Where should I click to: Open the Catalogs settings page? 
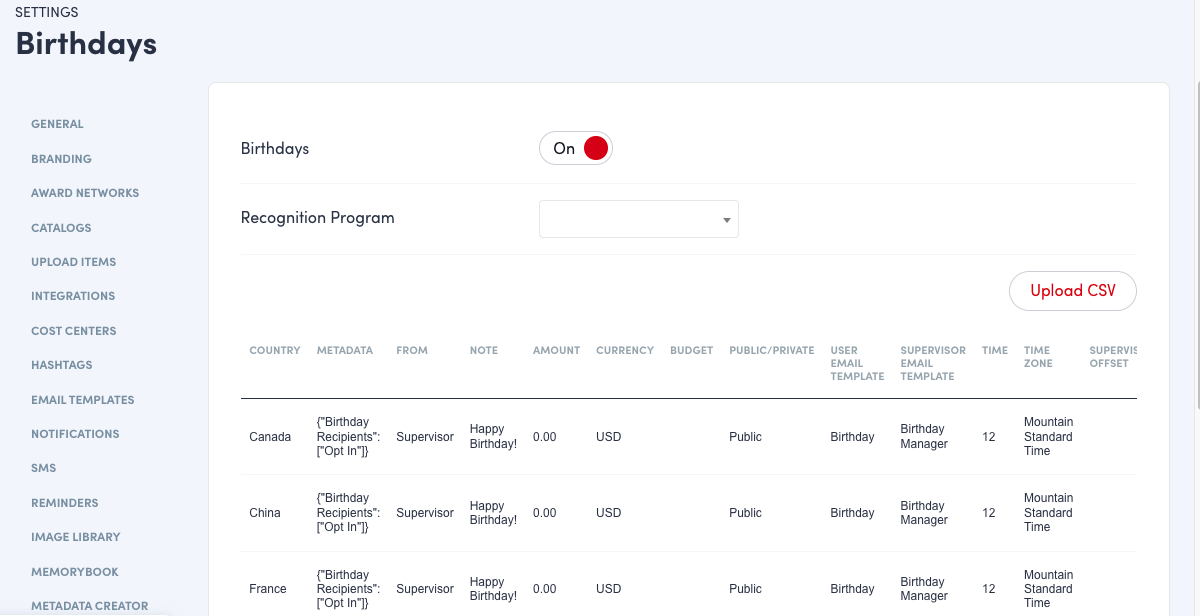(x=61, y=228)
